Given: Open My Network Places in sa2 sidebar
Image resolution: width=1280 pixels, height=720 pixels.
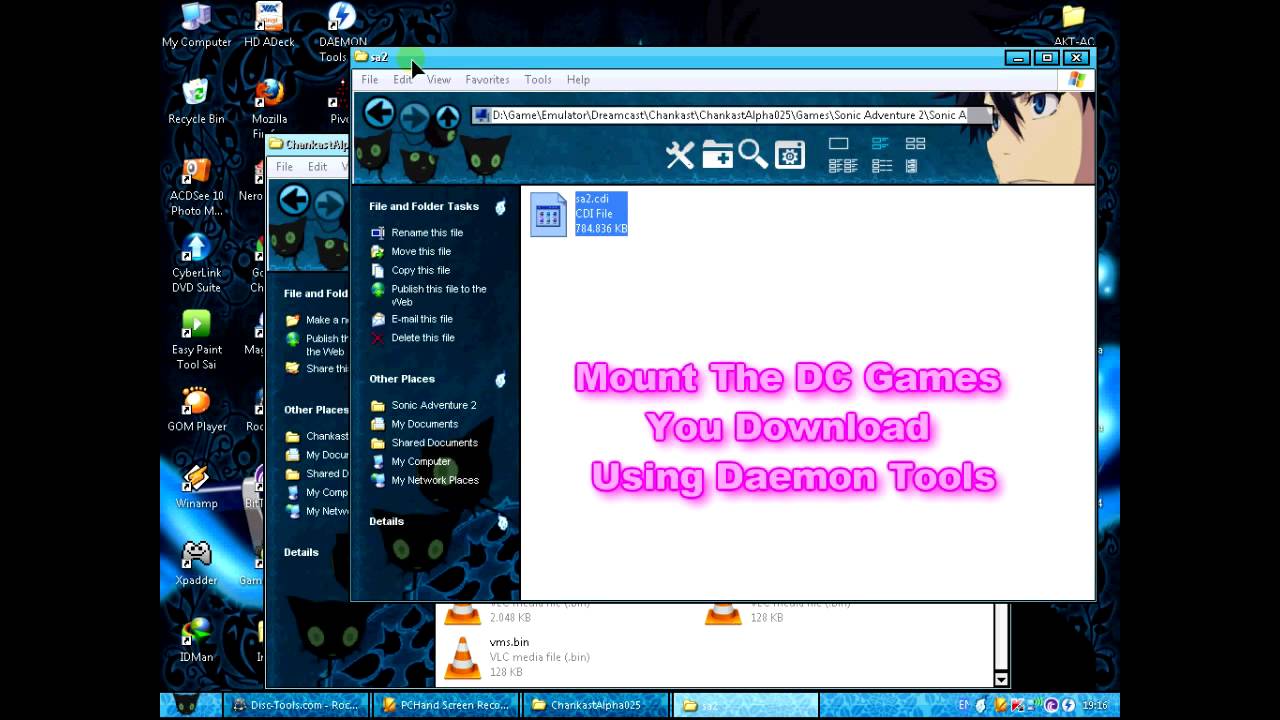Looking at the screenshot, I should (435, 481).
